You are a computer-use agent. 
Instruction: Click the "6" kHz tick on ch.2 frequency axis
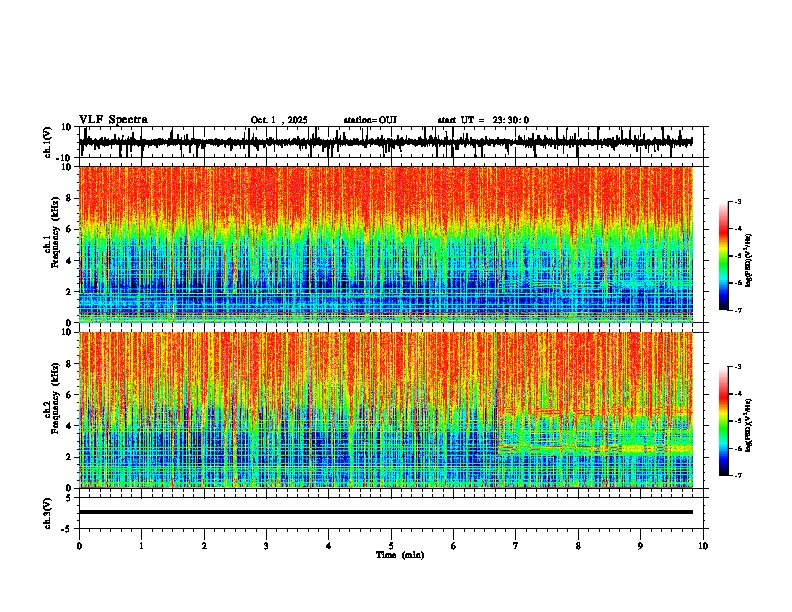[70, 394]
